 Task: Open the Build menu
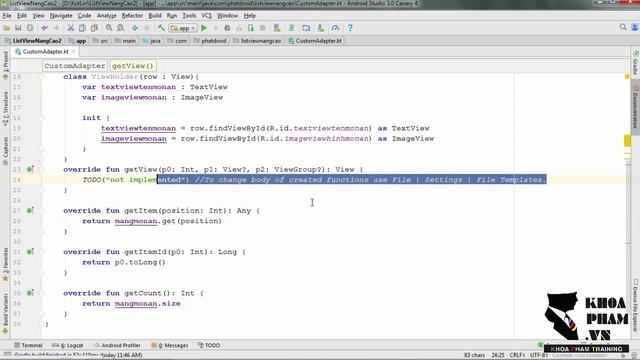click(x=155, y=16)
